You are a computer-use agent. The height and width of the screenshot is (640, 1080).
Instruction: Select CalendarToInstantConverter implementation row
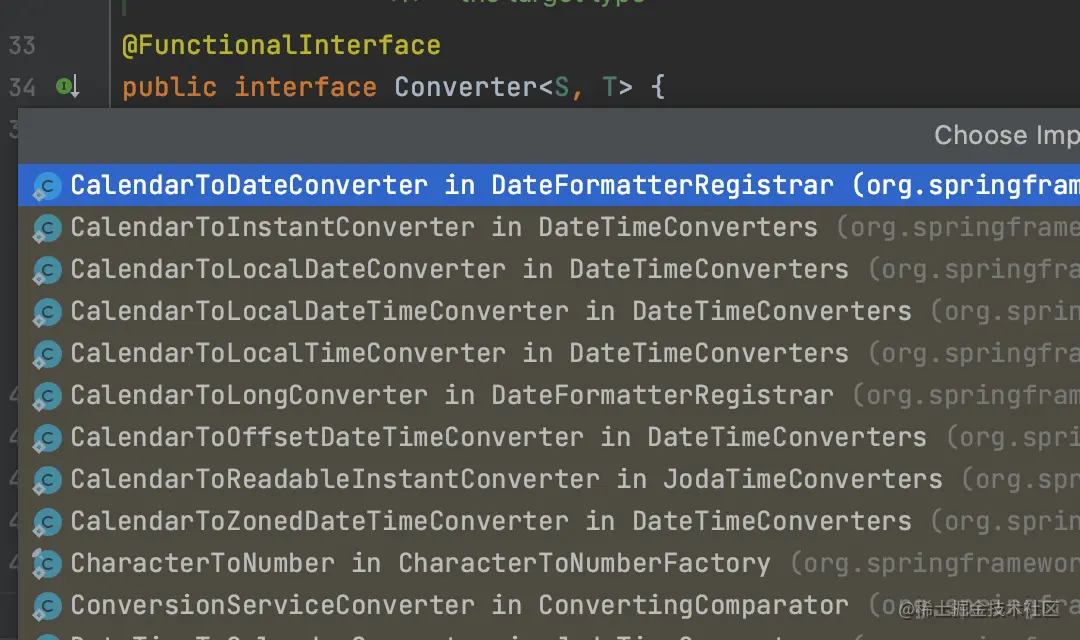point(549,227)
